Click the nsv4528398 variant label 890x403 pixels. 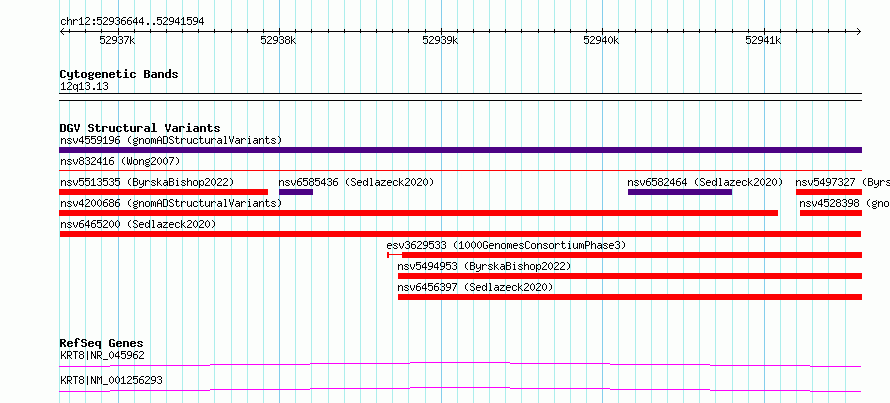[x=845, y=203]
